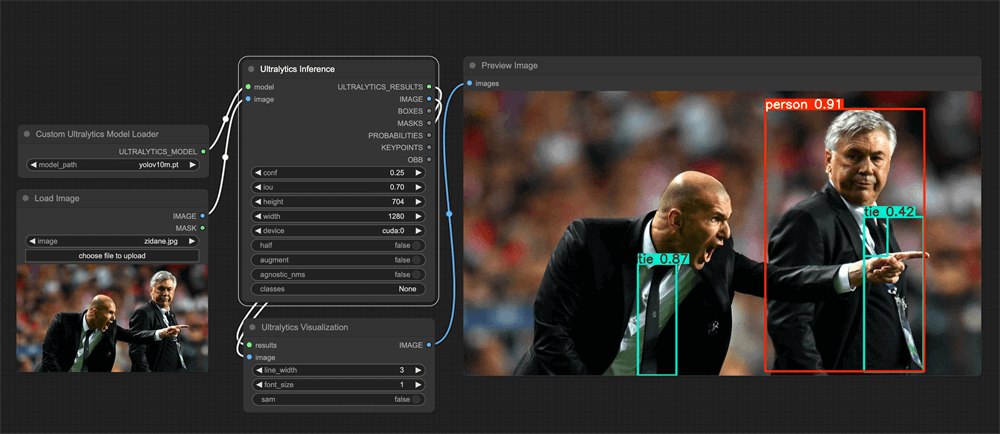Click the Inference image input socket

click(x=247, y=99)
